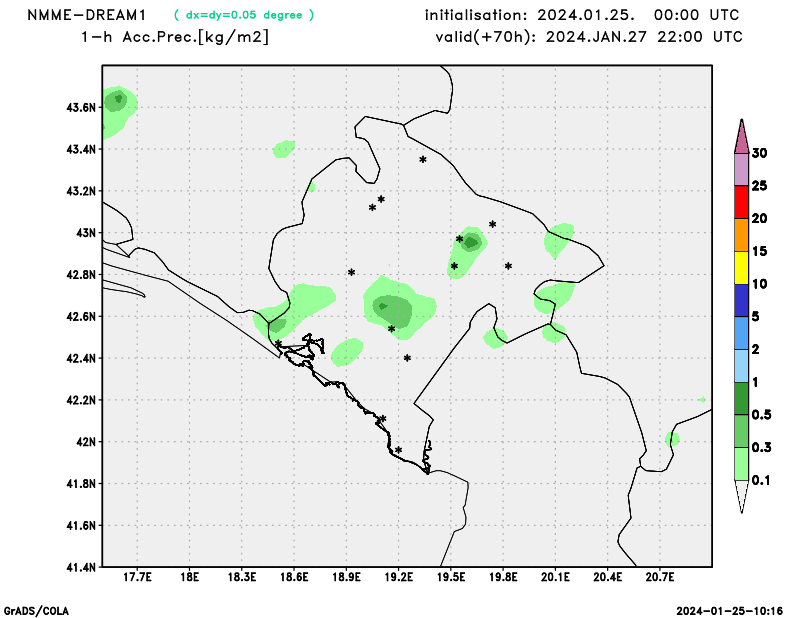Click the '19.2E' longitude label

point(398,577)
